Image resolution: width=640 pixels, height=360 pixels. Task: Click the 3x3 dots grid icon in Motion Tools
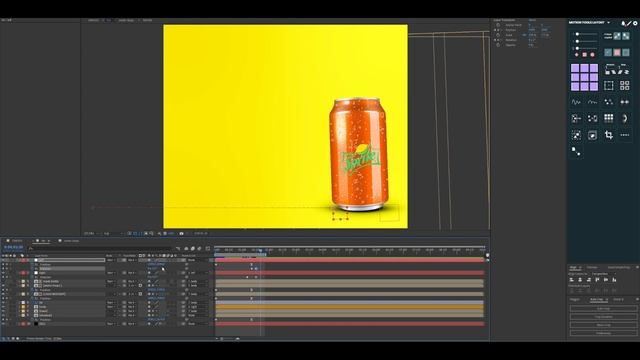pos(609,118)
